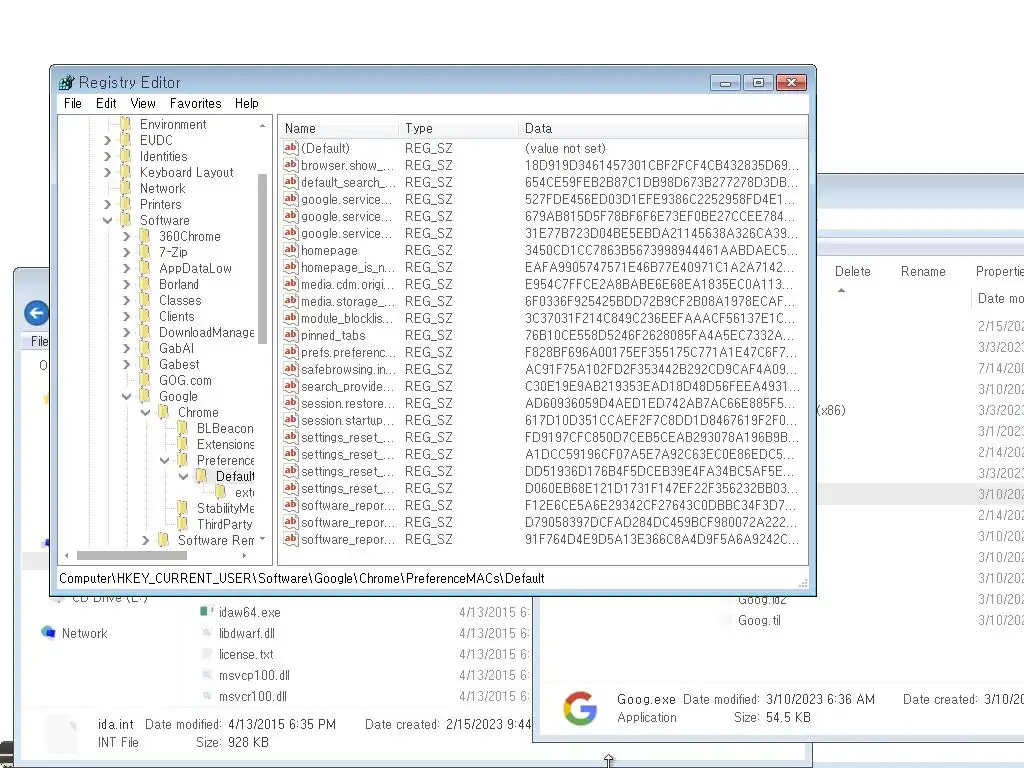This screenshot has width=1024, height=768.
Task: Expand the 360Chrome key
Action: point(127,236)
